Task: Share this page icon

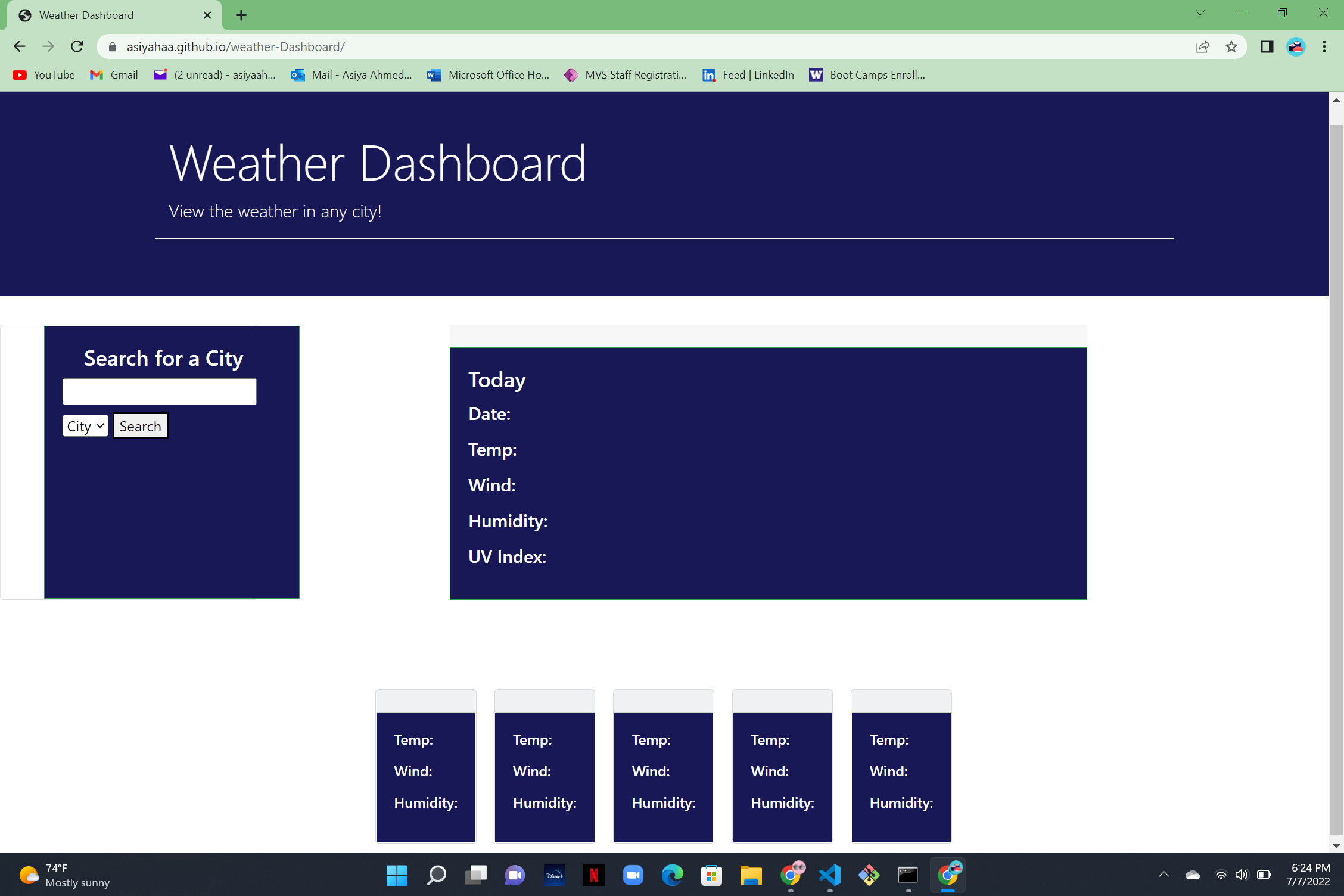Action: click(x=1202, y=46)
